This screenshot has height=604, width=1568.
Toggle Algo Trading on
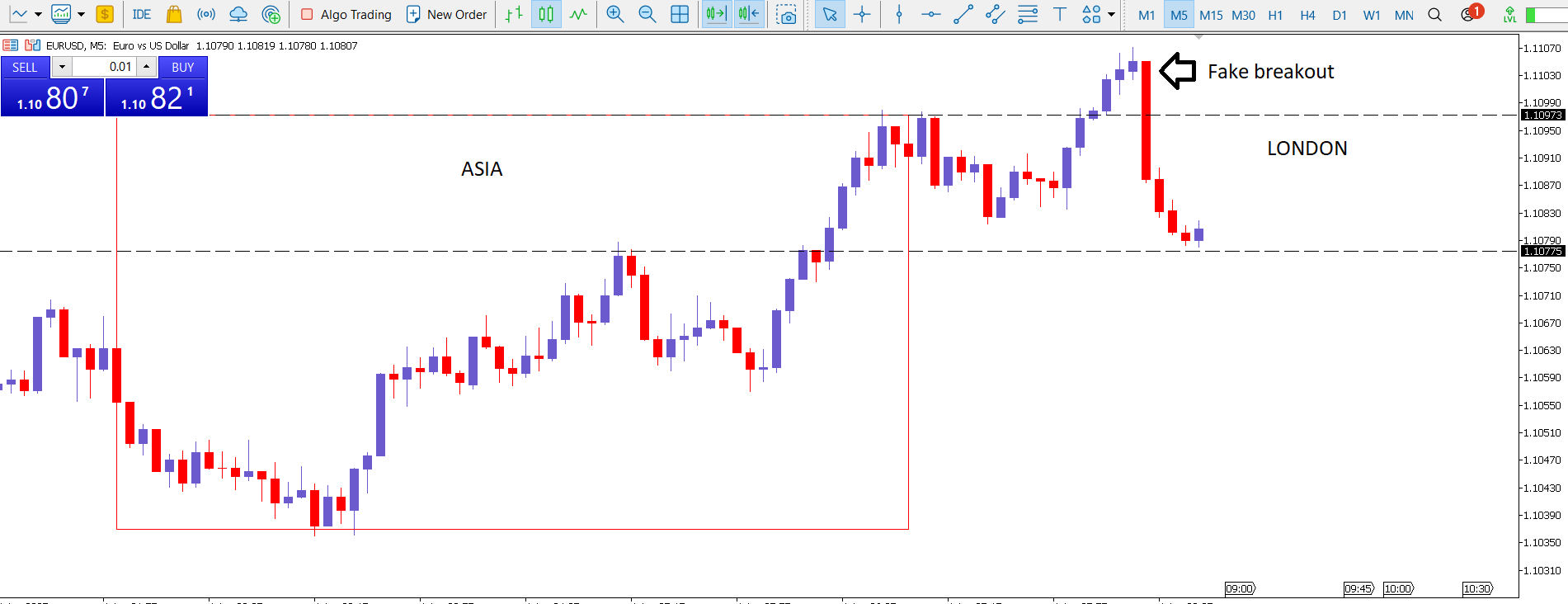pos(346,14)
